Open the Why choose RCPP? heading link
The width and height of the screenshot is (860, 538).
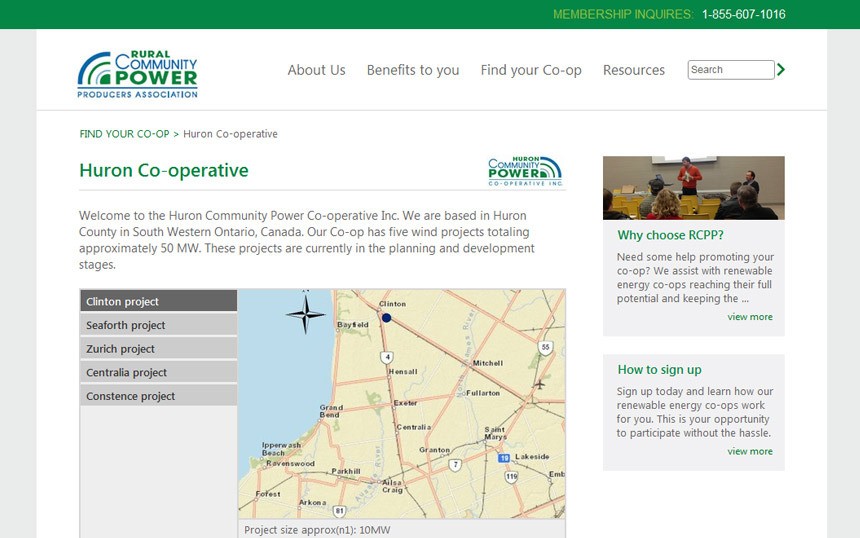[x=670, y=235]
